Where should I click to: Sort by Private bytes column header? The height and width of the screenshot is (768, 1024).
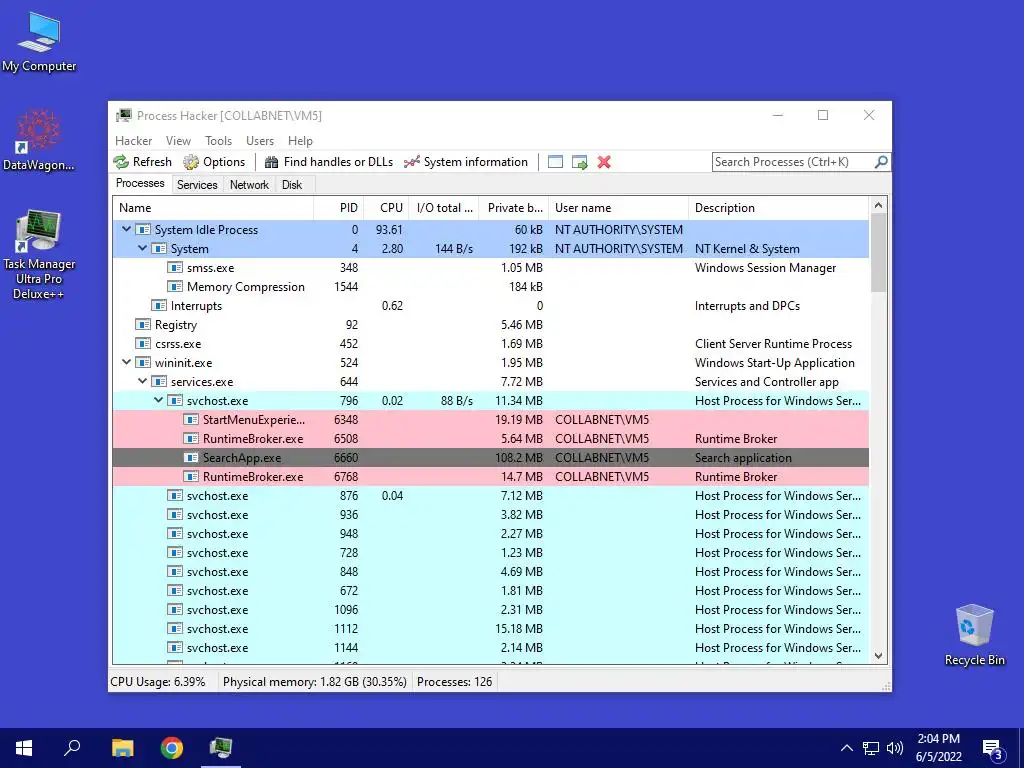click(x=513, y=208)
